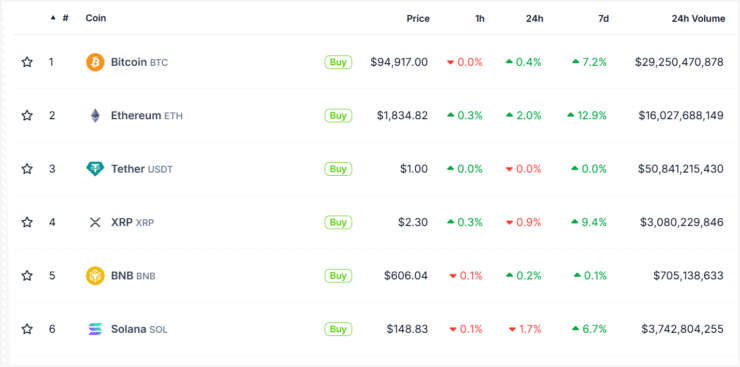
Task: Click the Ethereum diamond logo icon
Action: pyautogui.click(x=95, y=116)
